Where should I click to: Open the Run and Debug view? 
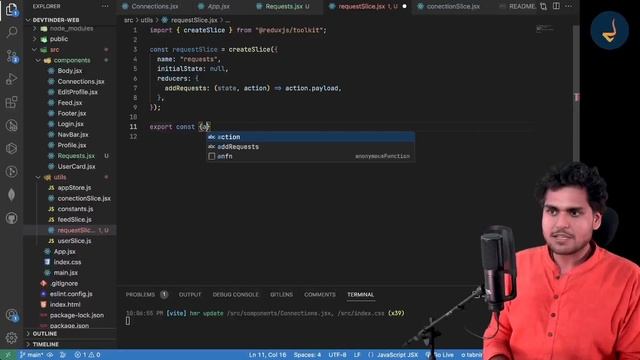coord(11,79)
